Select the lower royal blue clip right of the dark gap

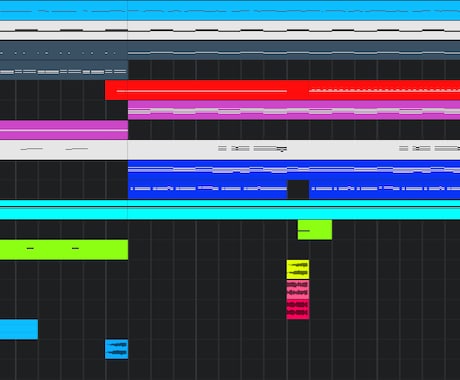385,189
